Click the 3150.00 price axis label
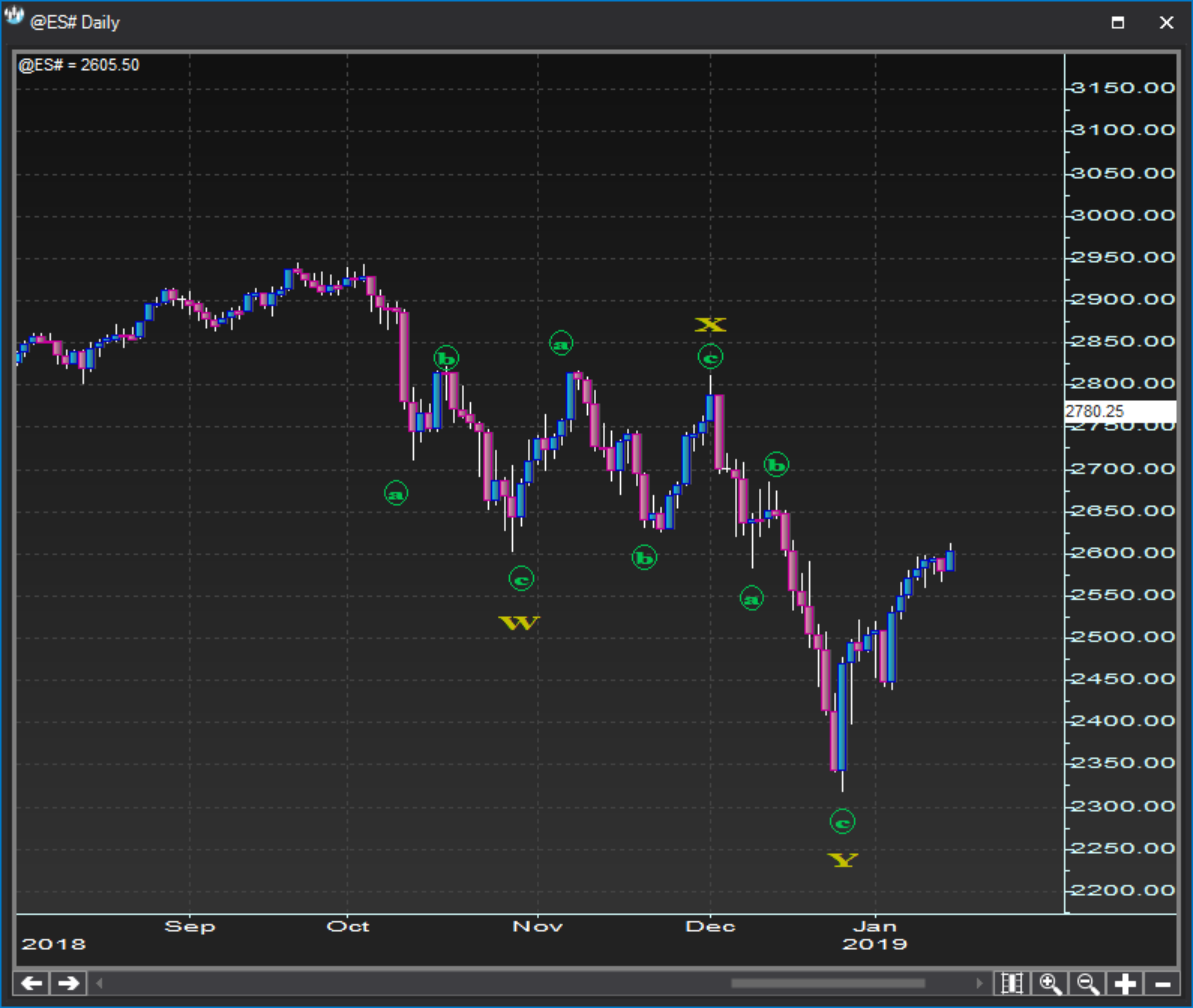The image size is (1193, 1008). tap(1123, 88)
